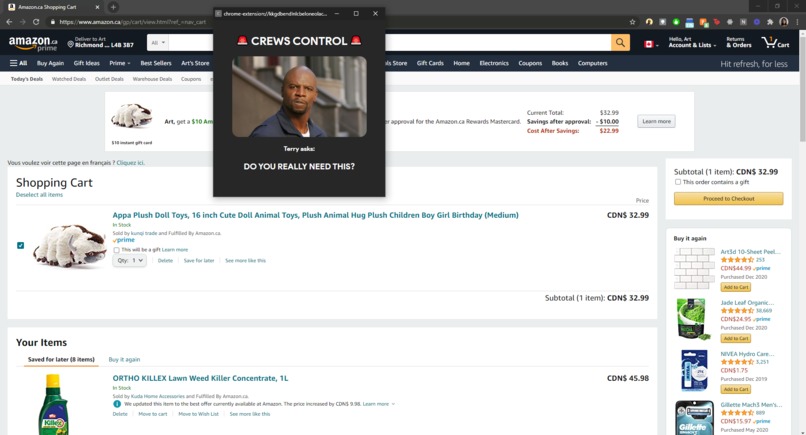Image resolution: width=806 pixels, height=435 pixels.
Task: Open the Chrome three-dot menu
Action: click(798, 22)
